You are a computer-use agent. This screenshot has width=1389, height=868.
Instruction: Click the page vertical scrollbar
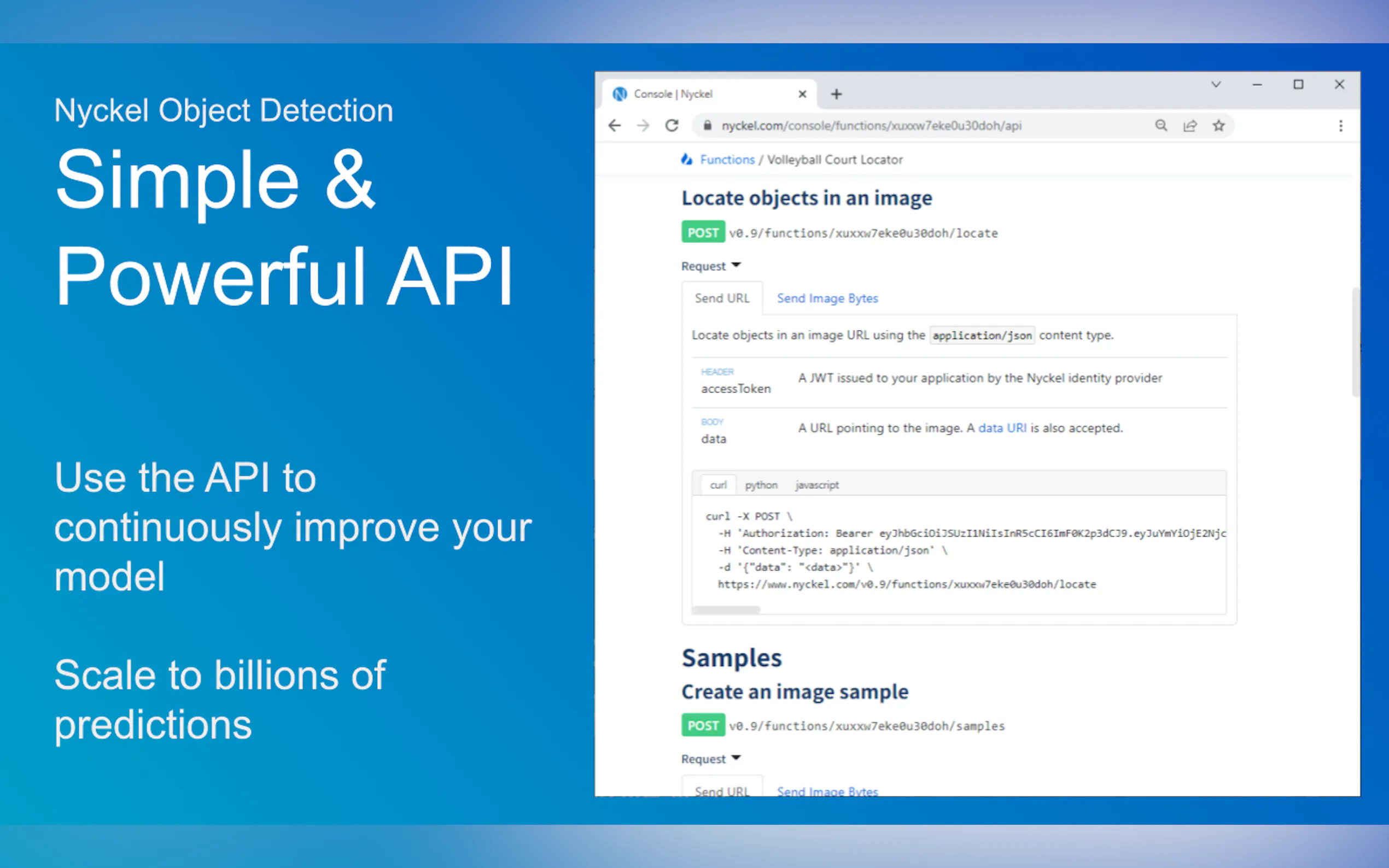1355,342
